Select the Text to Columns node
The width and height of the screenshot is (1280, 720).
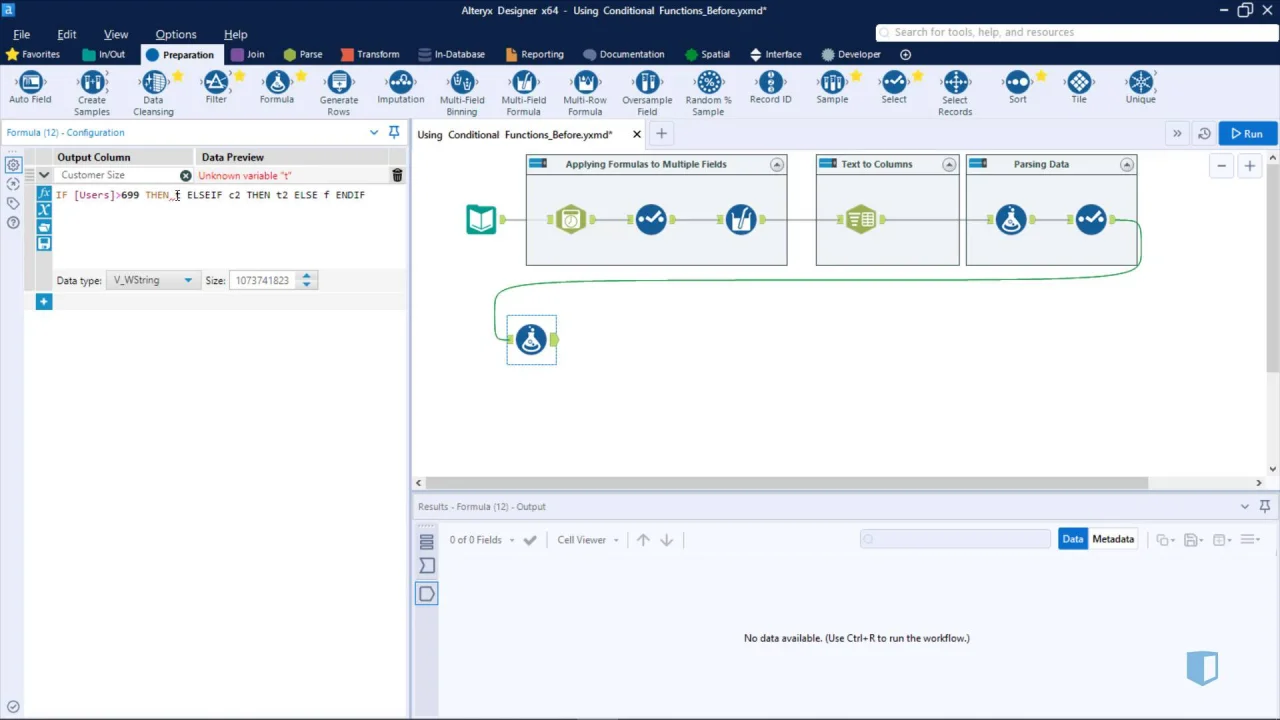861,219
